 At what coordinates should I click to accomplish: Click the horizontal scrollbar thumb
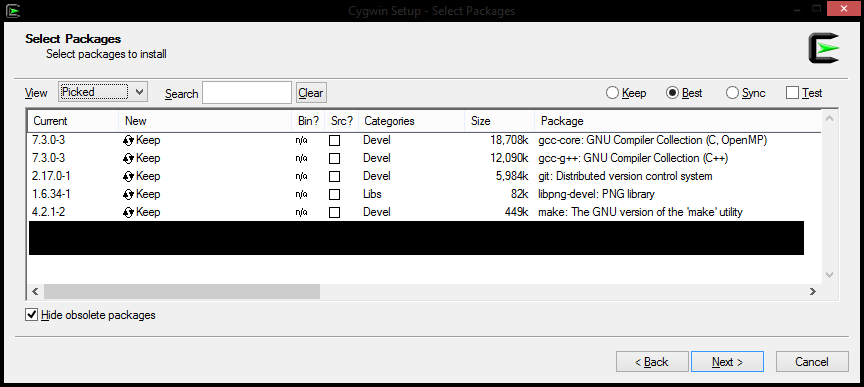(182, 292)
